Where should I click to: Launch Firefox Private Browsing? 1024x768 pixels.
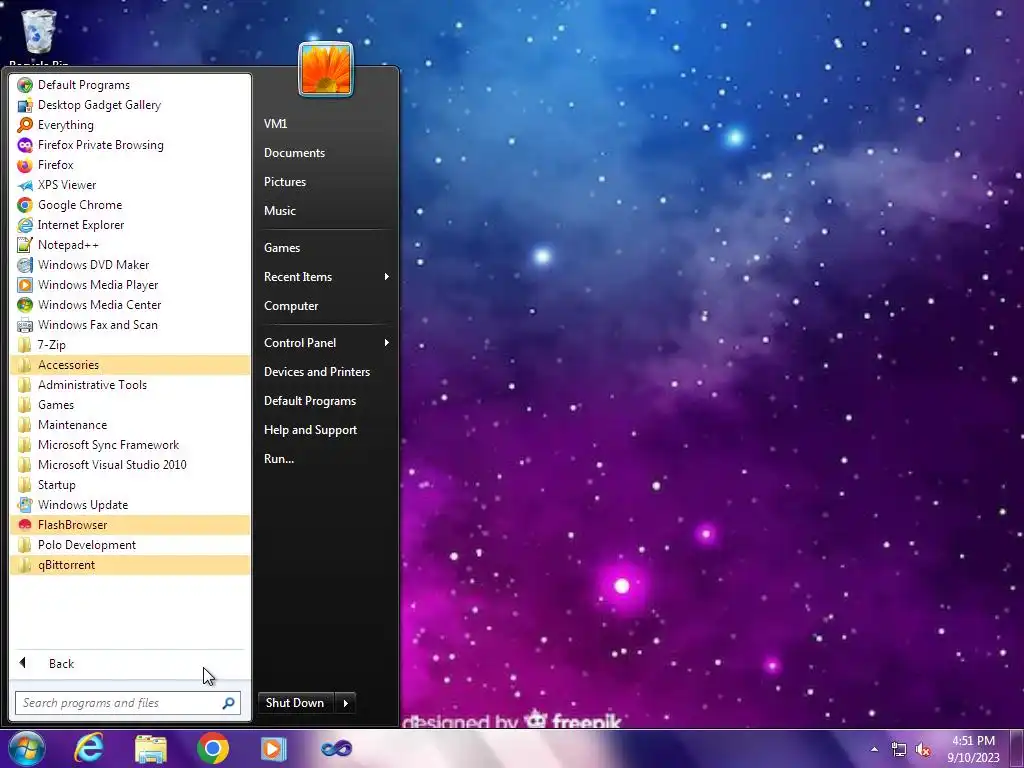pos(130,145)
